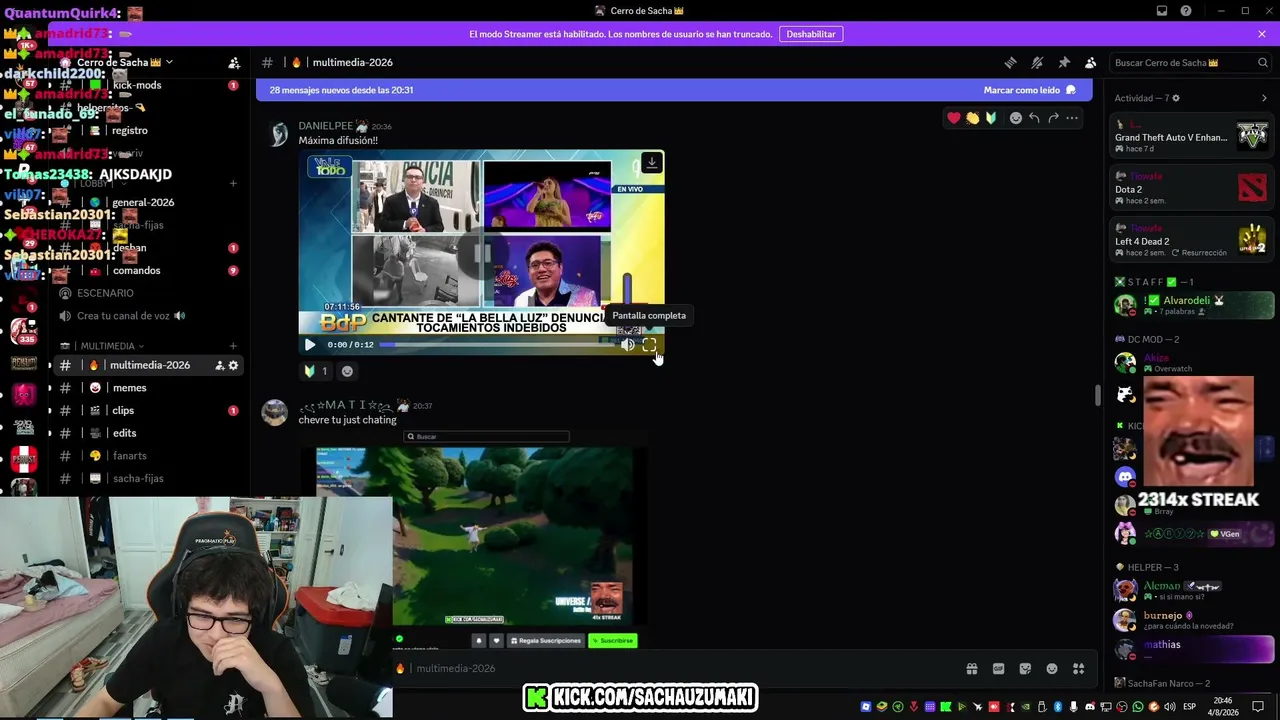Screen dimensions: 1280x720
Task: Open the emoji picker in message bar
Action: click(x=1052, y=669)
